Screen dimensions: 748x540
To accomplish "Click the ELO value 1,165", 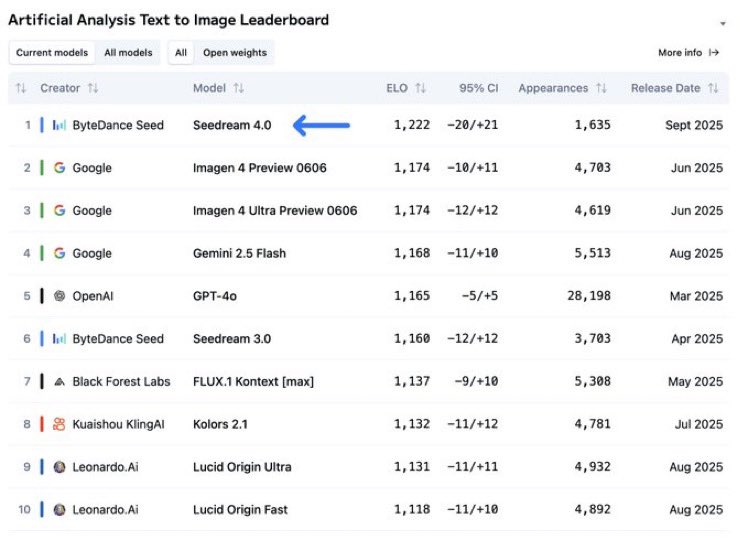I will tap(412, 296).
